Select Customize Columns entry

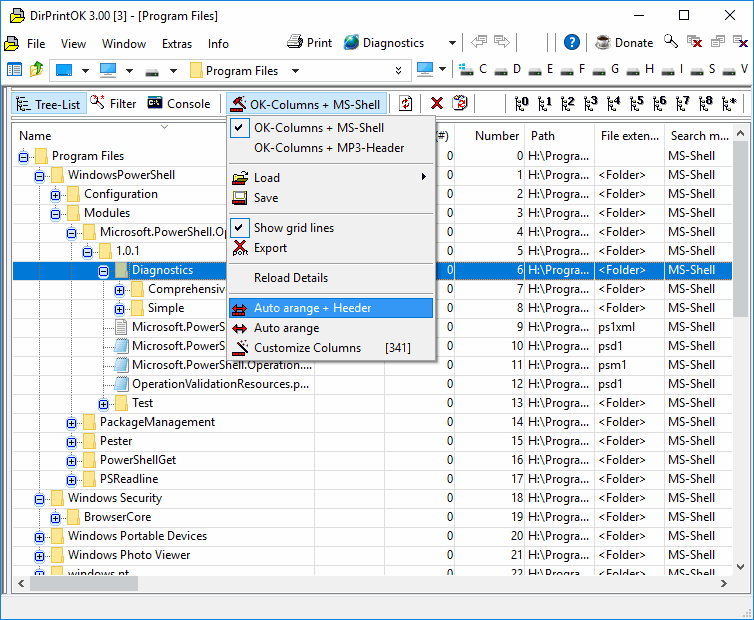pos(331,348)
